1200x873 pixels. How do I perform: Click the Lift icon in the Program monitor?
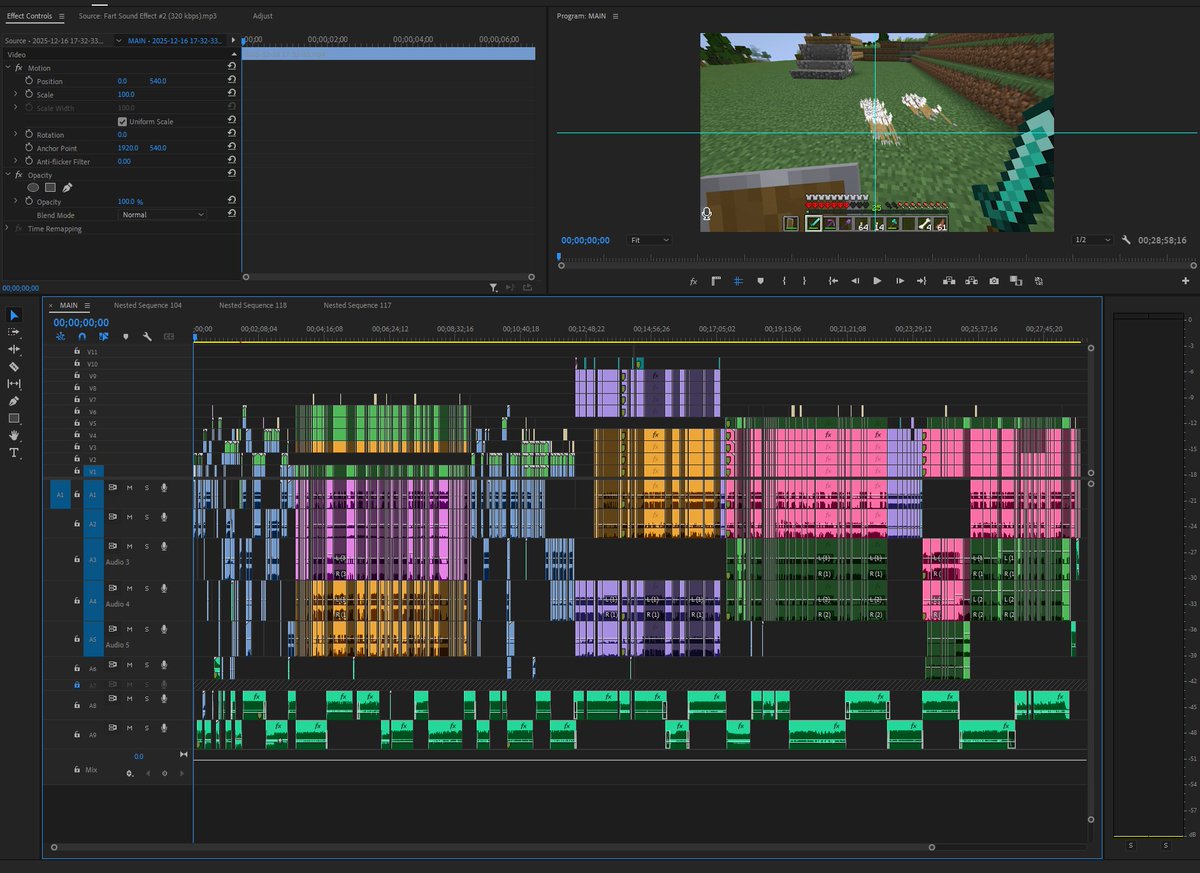click(950, 281)
